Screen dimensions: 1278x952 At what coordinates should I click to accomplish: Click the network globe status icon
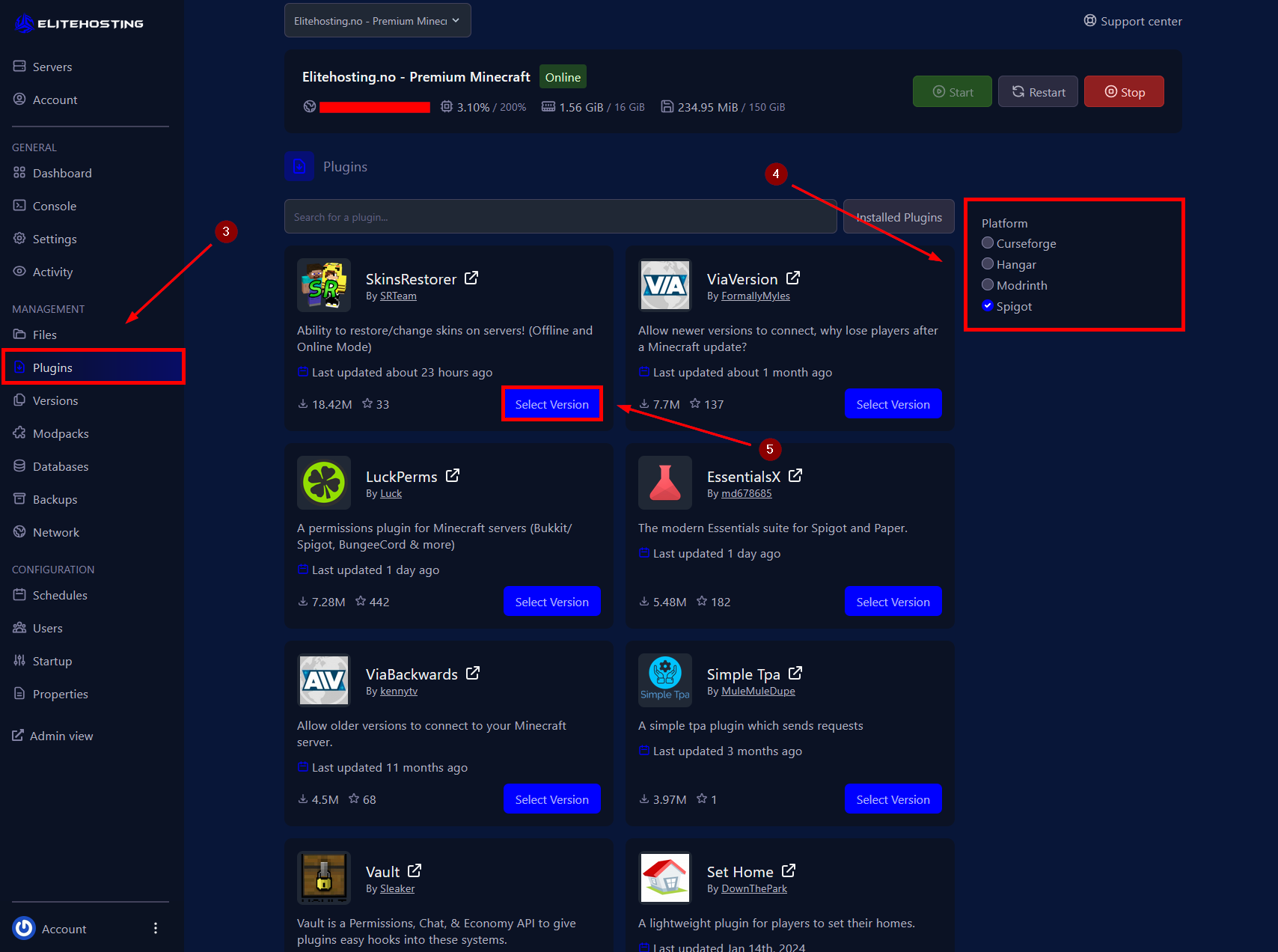[310, 106]
